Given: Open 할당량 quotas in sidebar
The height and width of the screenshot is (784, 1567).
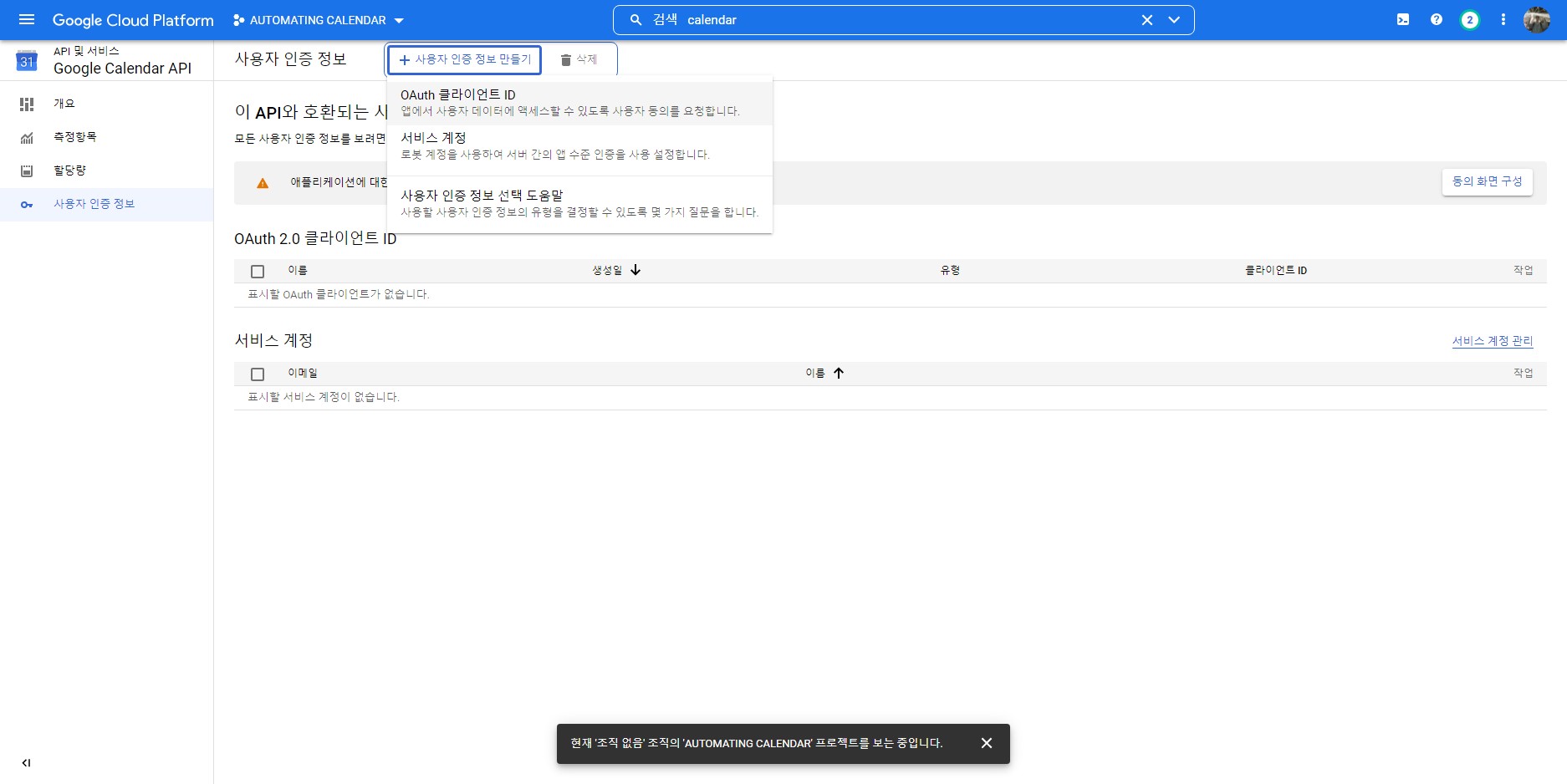Looking at the screenshot, I should click(x=106, y=171).
